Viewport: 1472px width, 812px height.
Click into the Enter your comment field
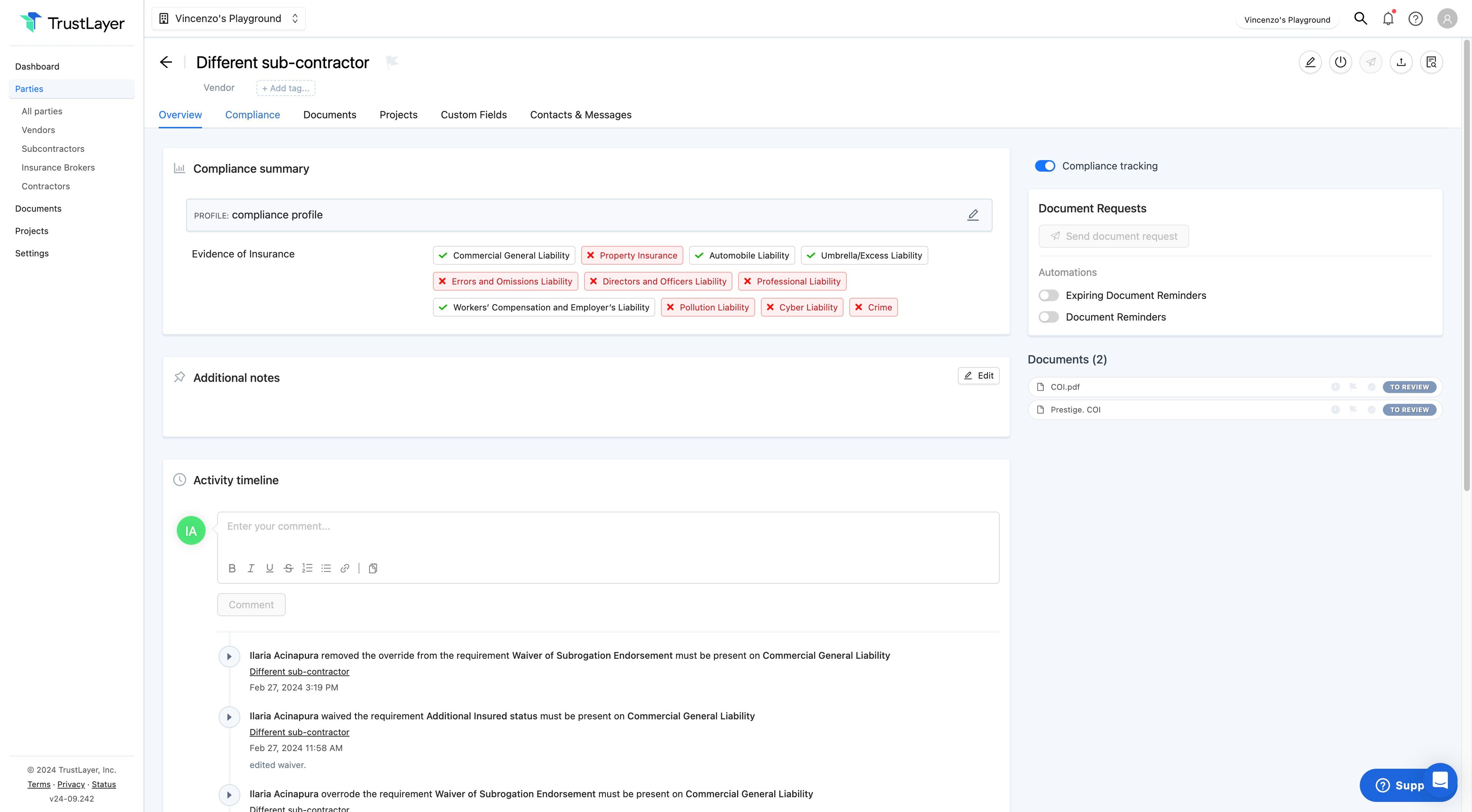click(608, 526)
